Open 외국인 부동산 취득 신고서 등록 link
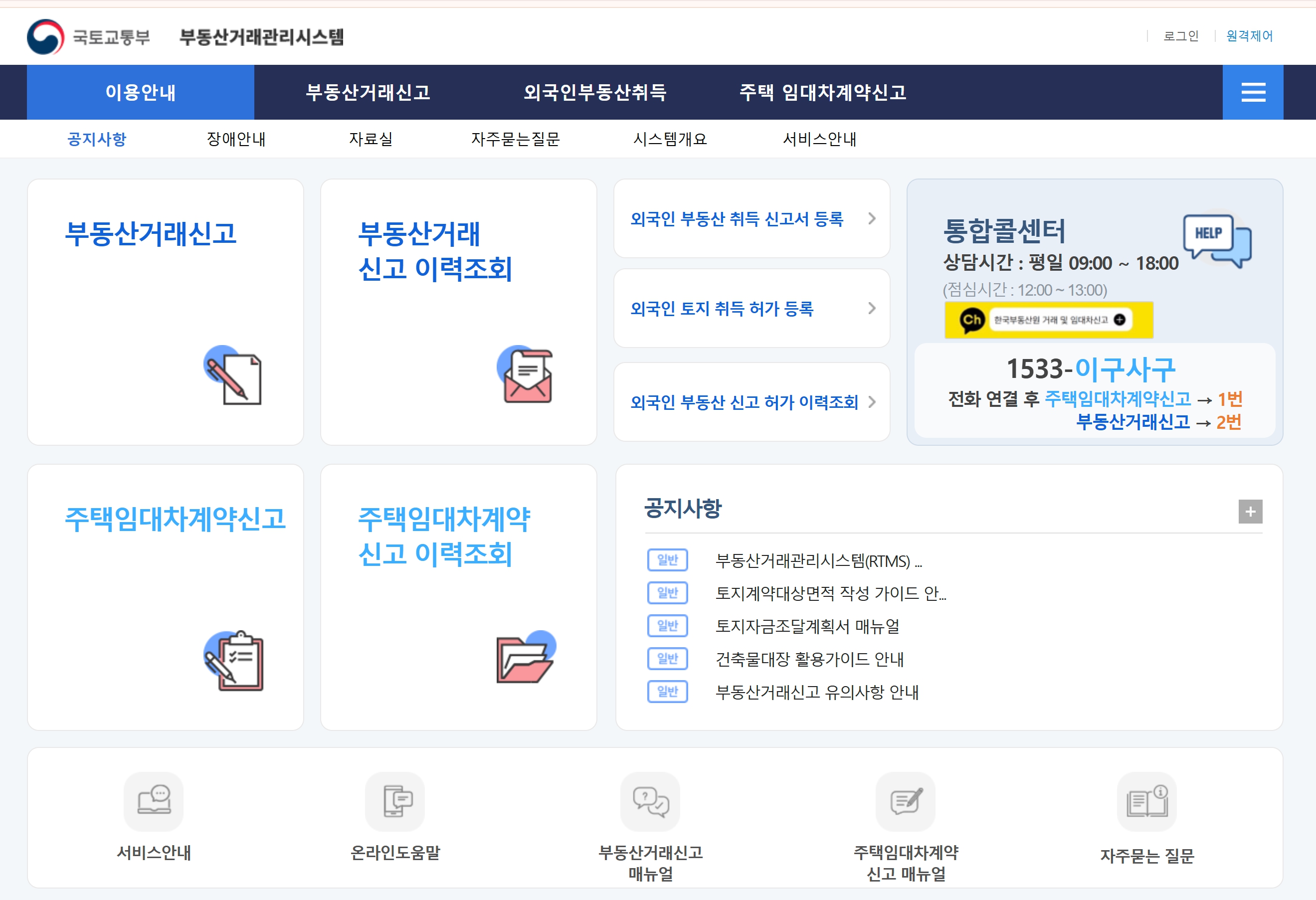Image resolution: width=1316 pixels, height=900 pixels. [x=737, y=218]
